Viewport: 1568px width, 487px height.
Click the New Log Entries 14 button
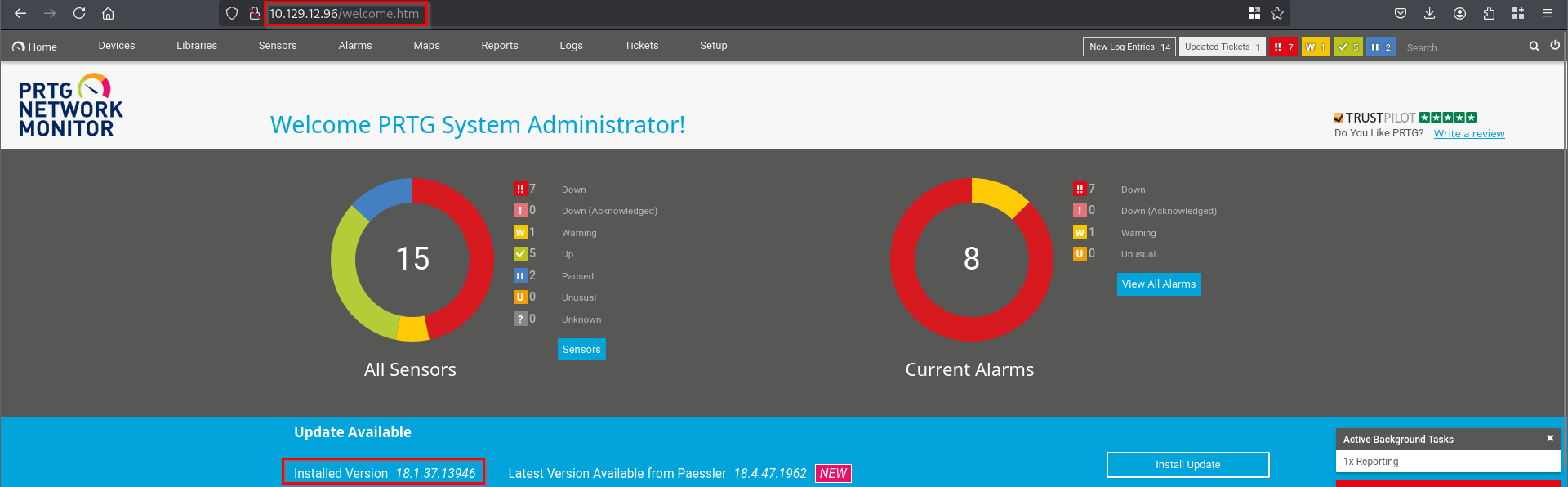(x=1129, y=47)
